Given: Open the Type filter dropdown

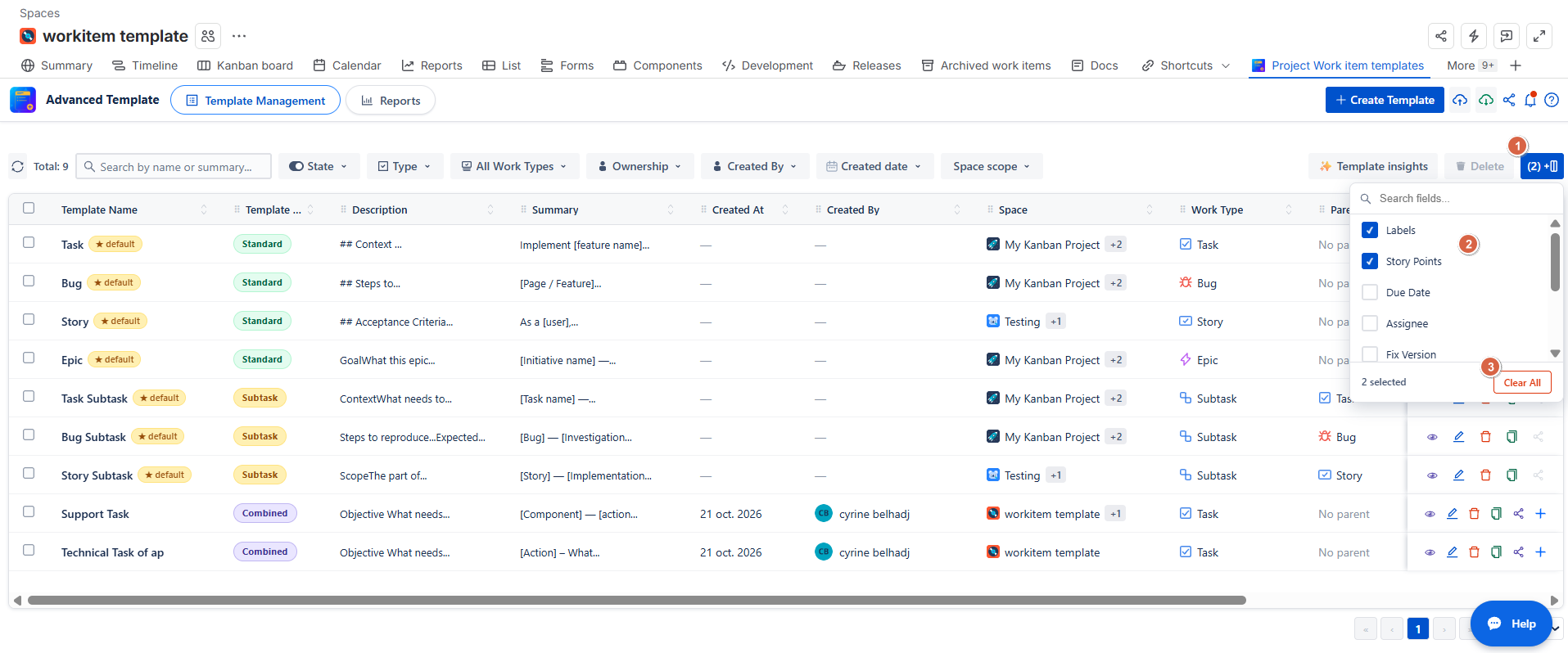Looking at the screenshot, I should coord(404,166).
